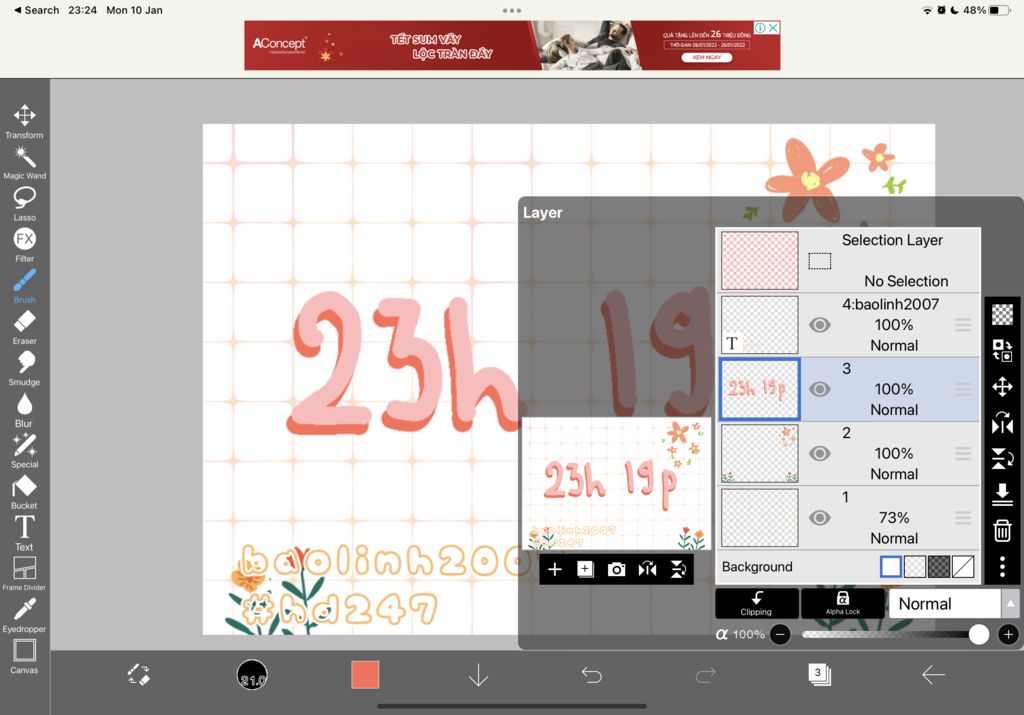1024x715 pixels.
Task: Select the Transform tool
Action: point(24,121)
